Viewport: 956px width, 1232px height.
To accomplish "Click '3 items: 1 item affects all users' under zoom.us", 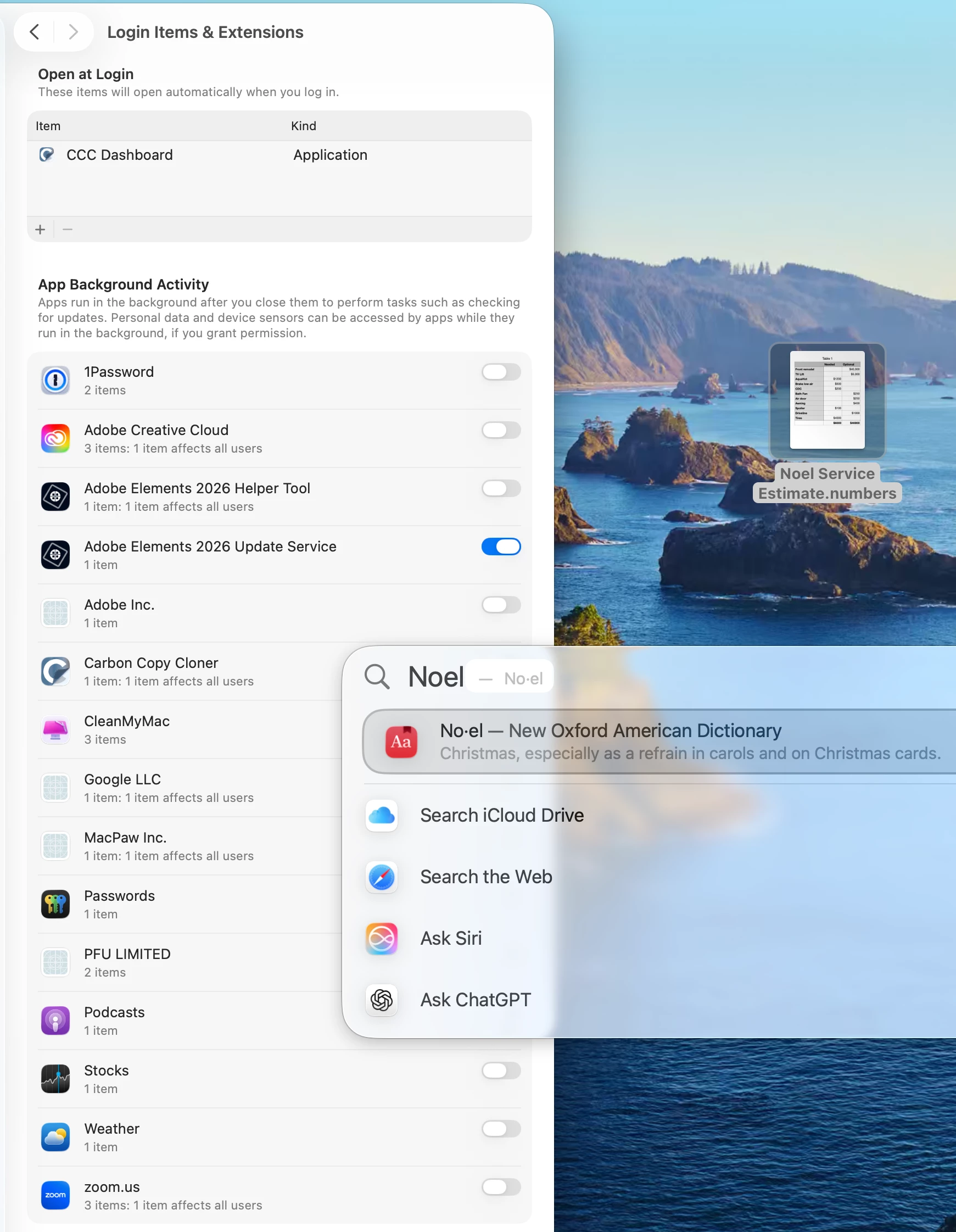I will (173, 1206).
